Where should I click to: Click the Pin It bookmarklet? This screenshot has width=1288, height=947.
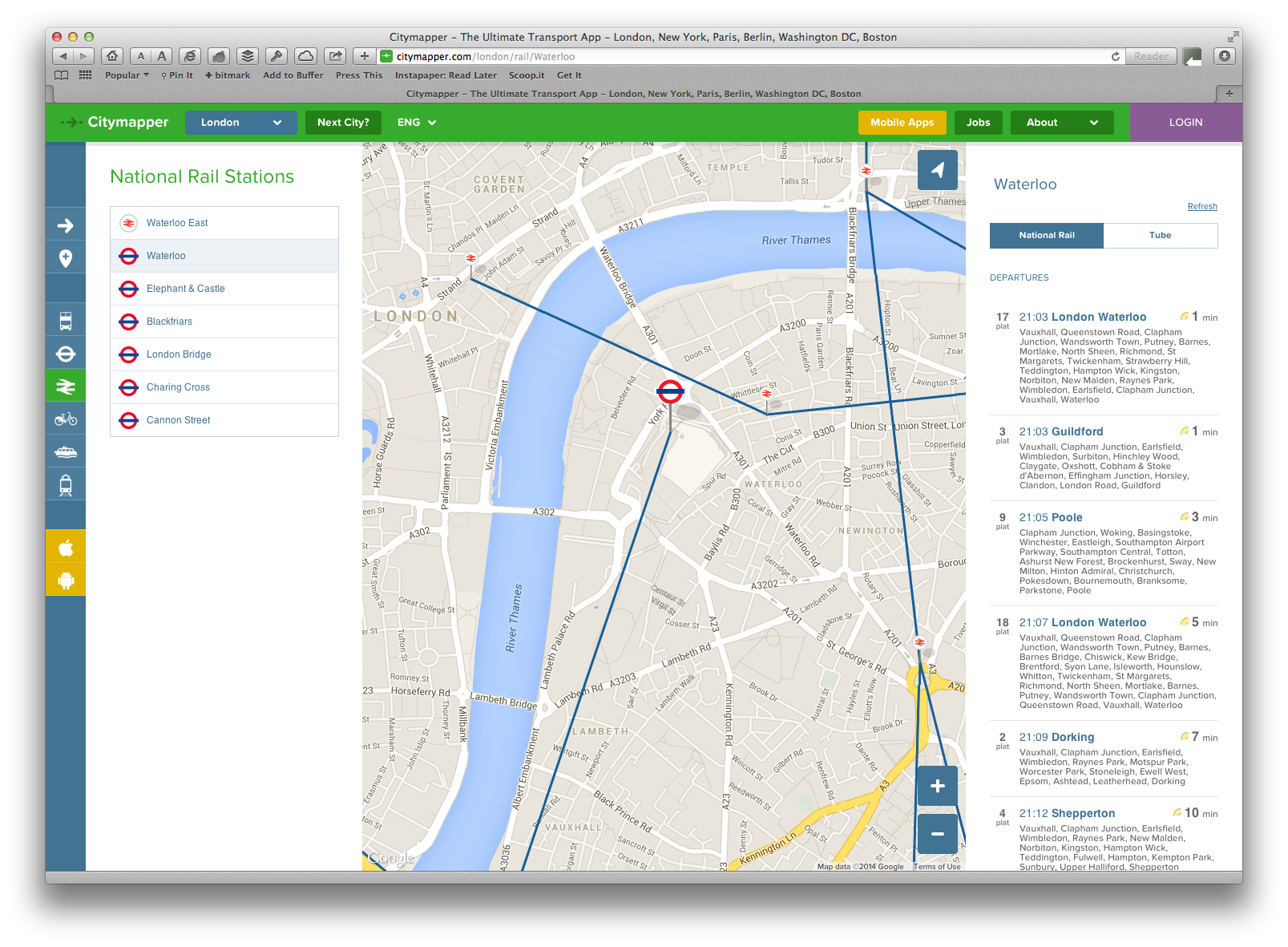[177, 75]
